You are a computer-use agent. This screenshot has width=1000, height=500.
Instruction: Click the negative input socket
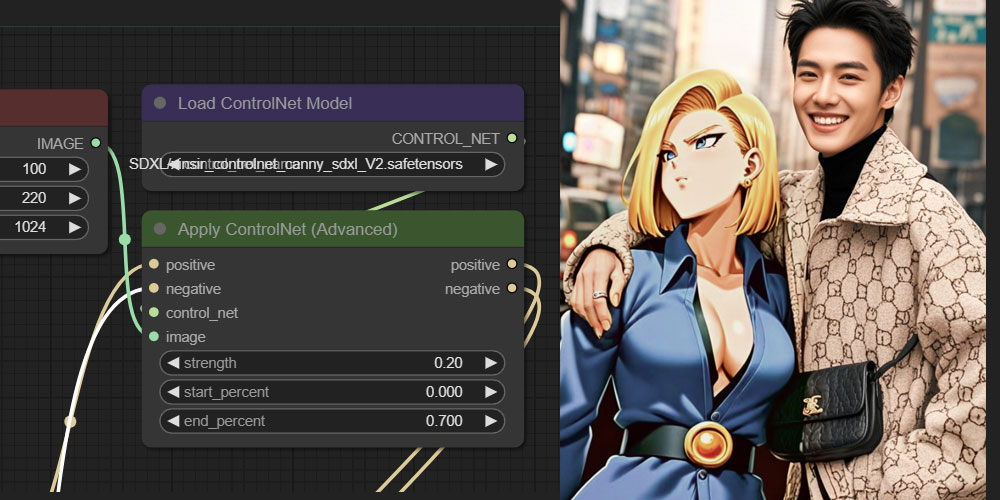[154, 288]
